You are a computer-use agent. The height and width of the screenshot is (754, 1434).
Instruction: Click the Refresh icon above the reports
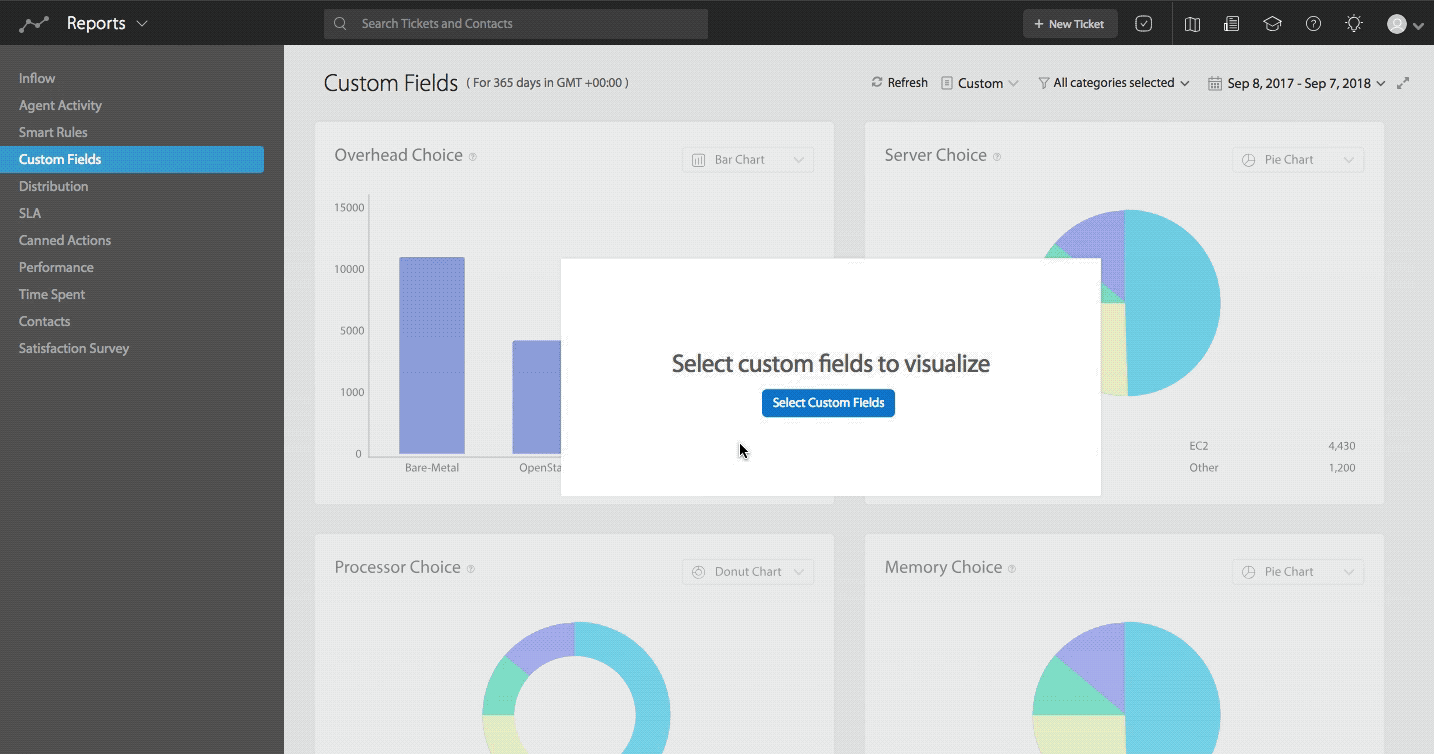point(877,82)
